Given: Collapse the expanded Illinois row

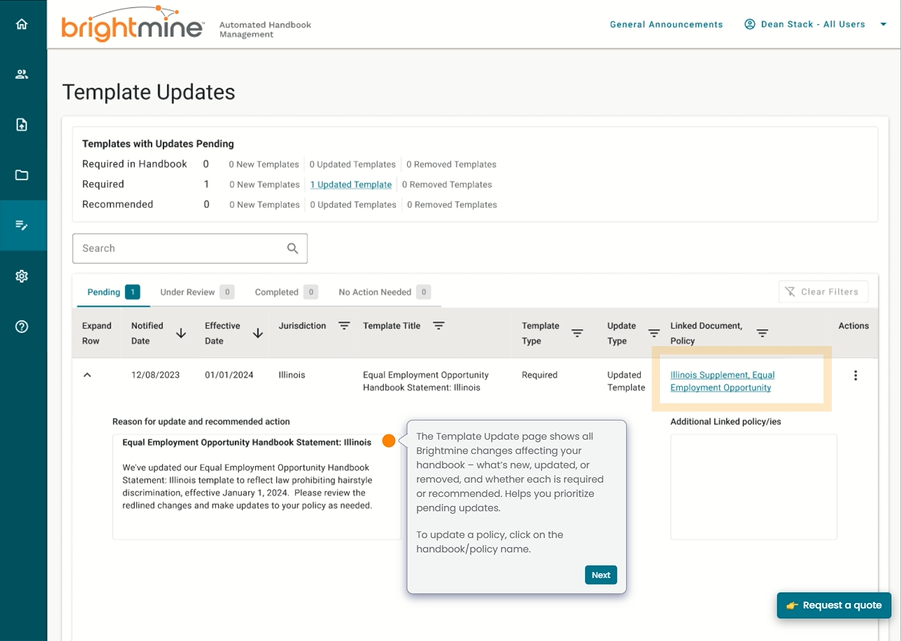Looking at the screenshot, I should point(87,374).
